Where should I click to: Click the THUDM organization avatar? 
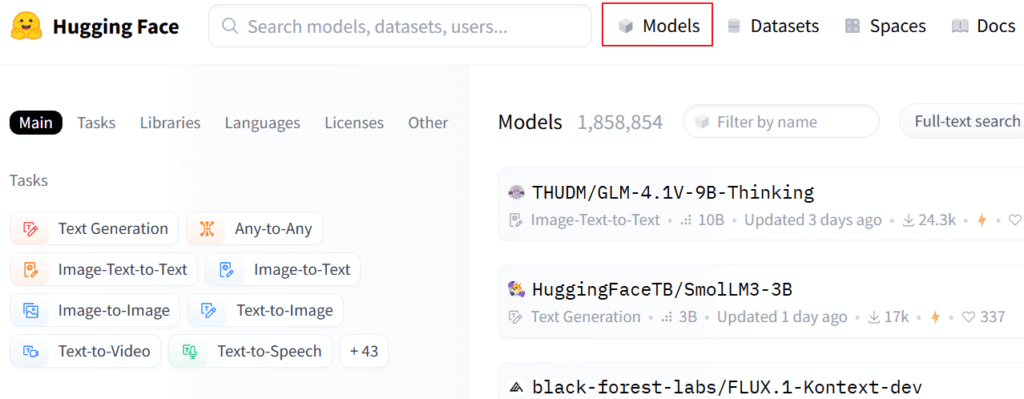click(x=516, y=193)
